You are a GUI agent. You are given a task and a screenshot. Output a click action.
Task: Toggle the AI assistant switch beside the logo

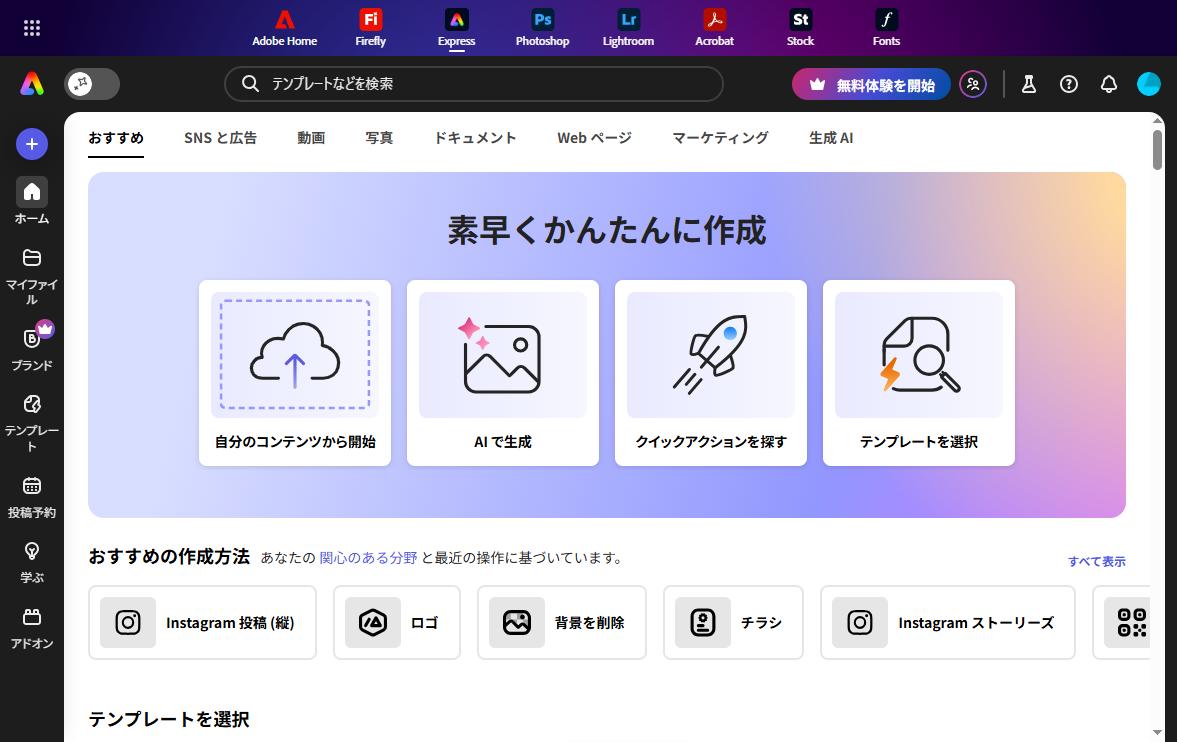(x=92, y=84)
